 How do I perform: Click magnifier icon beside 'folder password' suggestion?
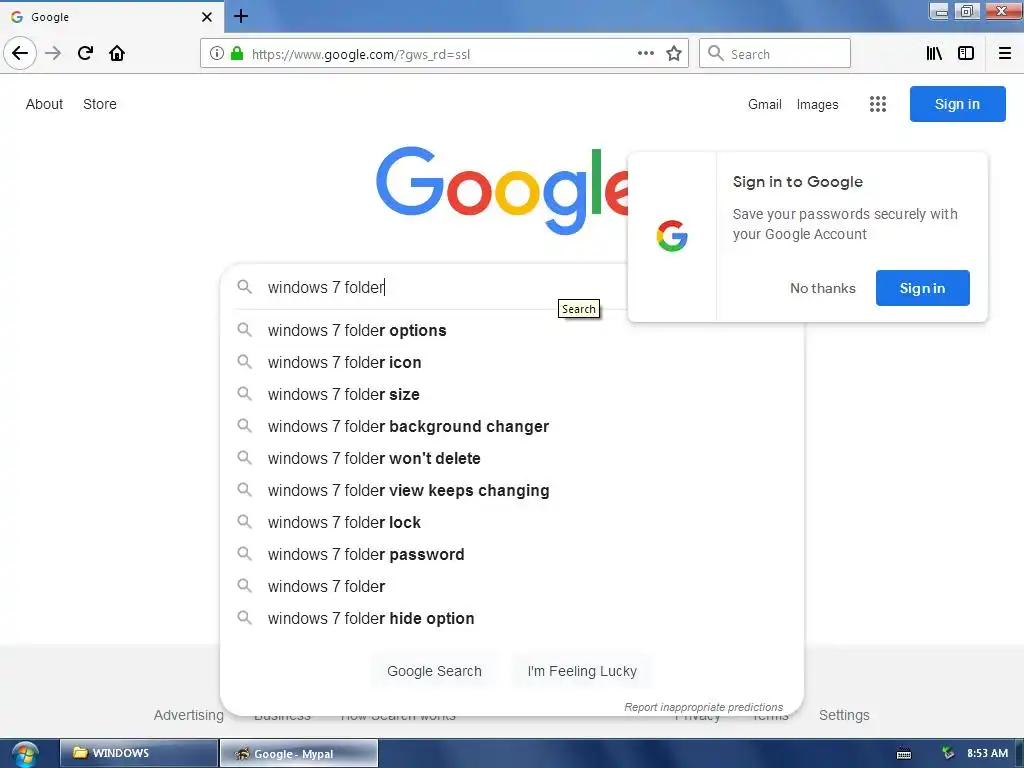click(x=244, y=554)
